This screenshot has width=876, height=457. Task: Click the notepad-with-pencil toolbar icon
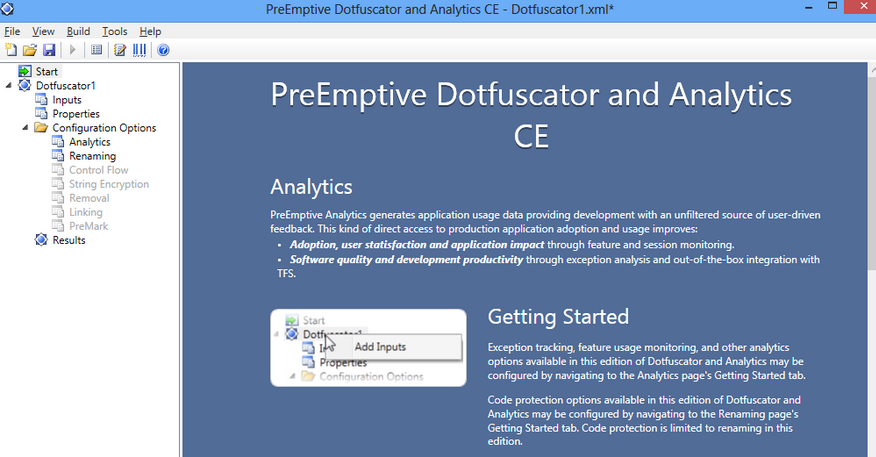pos(120,50)
